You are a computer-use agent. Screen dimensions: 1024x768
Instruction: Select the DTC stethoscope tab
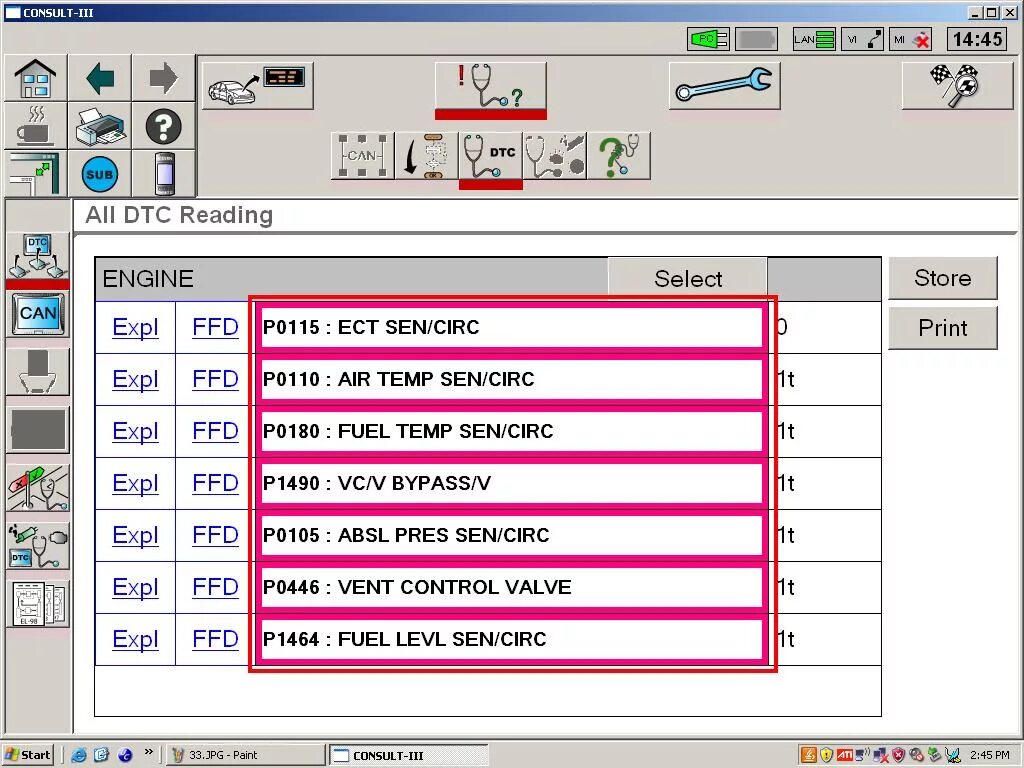tap(490, 155)
